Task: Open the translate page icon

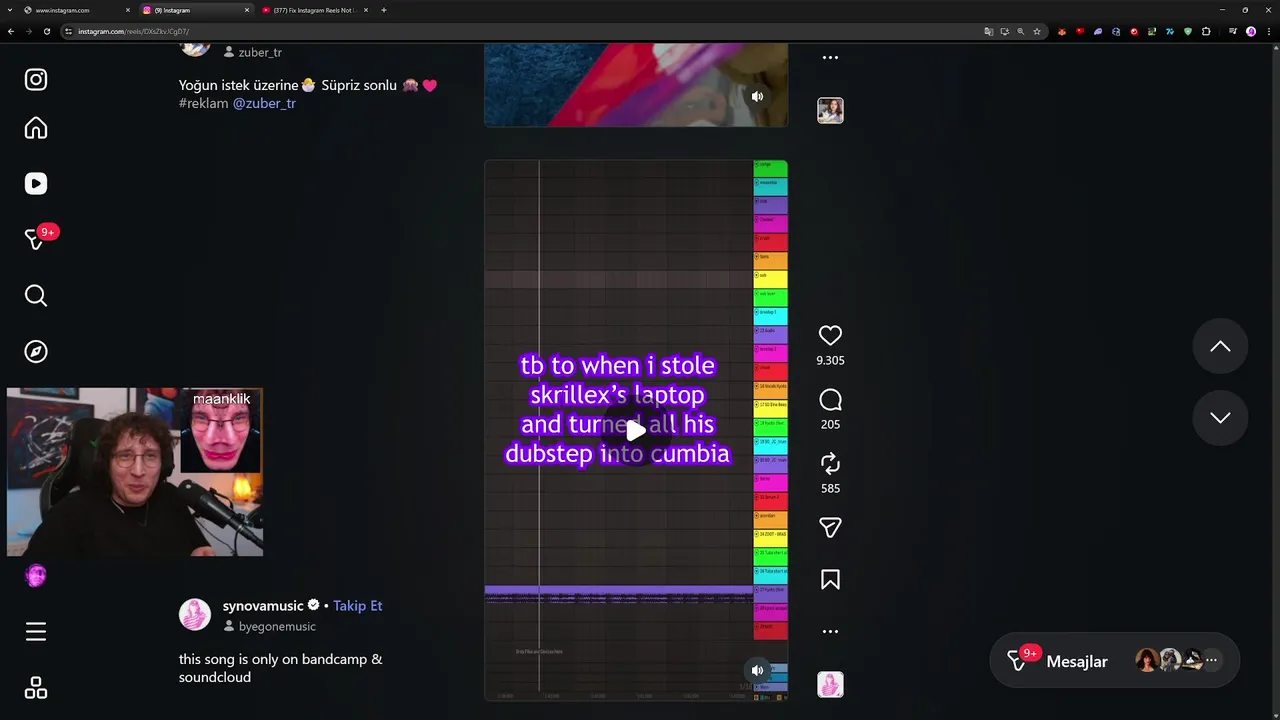Action: (x=989, y=31)
